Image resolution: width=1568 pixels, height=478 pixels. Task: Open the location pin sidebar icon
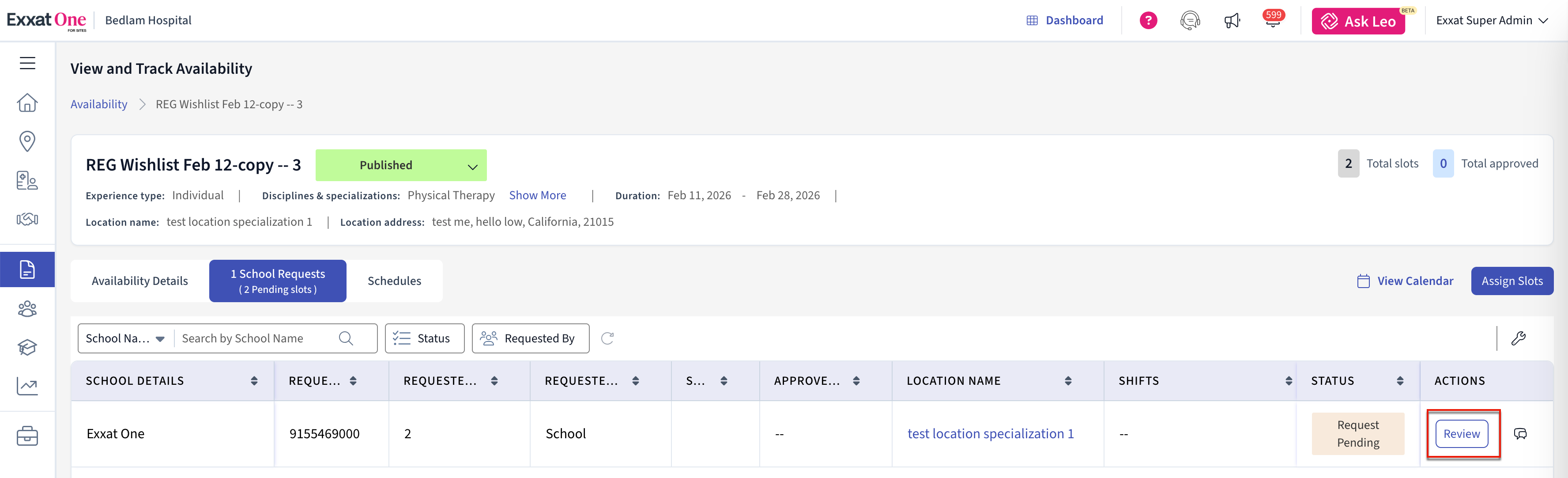tap(27, 141)
